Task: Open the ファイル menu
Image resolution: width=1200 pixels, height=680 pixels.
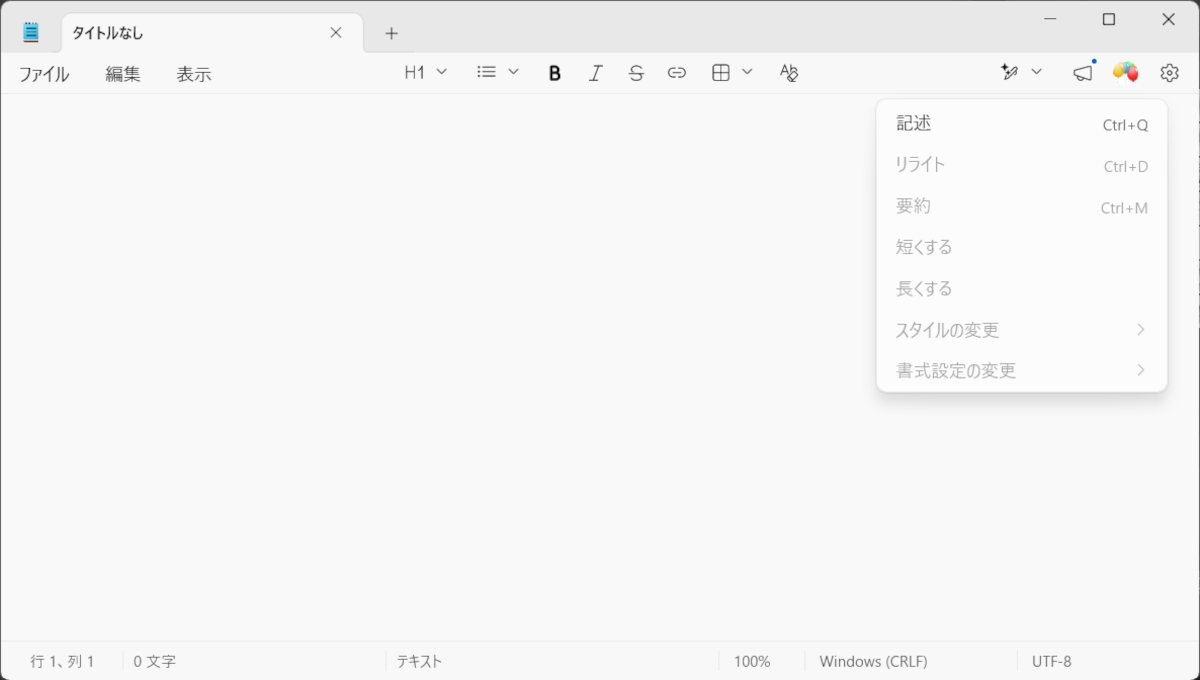Action: 44,74
